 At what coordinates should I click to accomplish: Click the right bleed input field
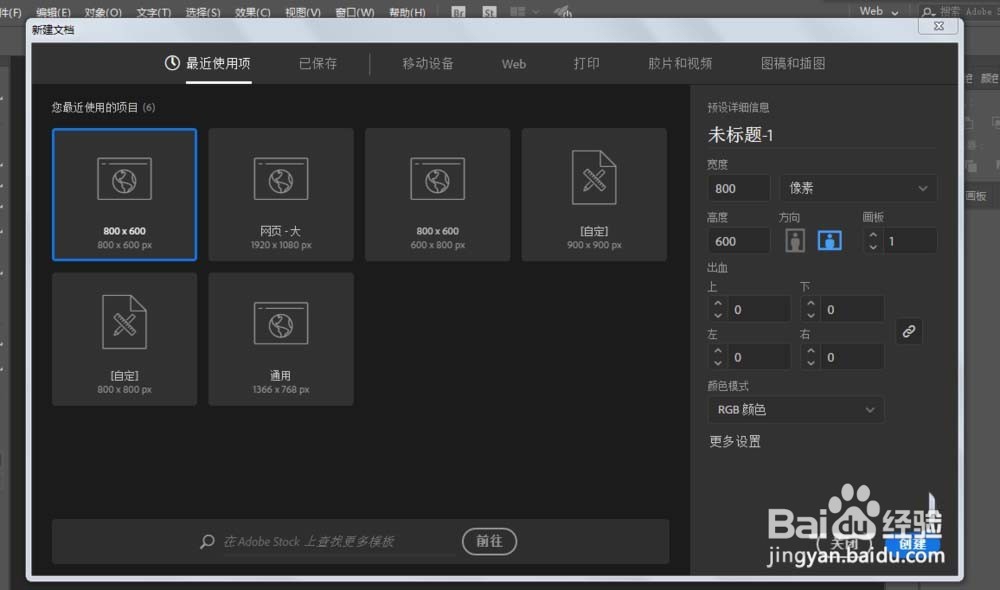click(852, 357)
